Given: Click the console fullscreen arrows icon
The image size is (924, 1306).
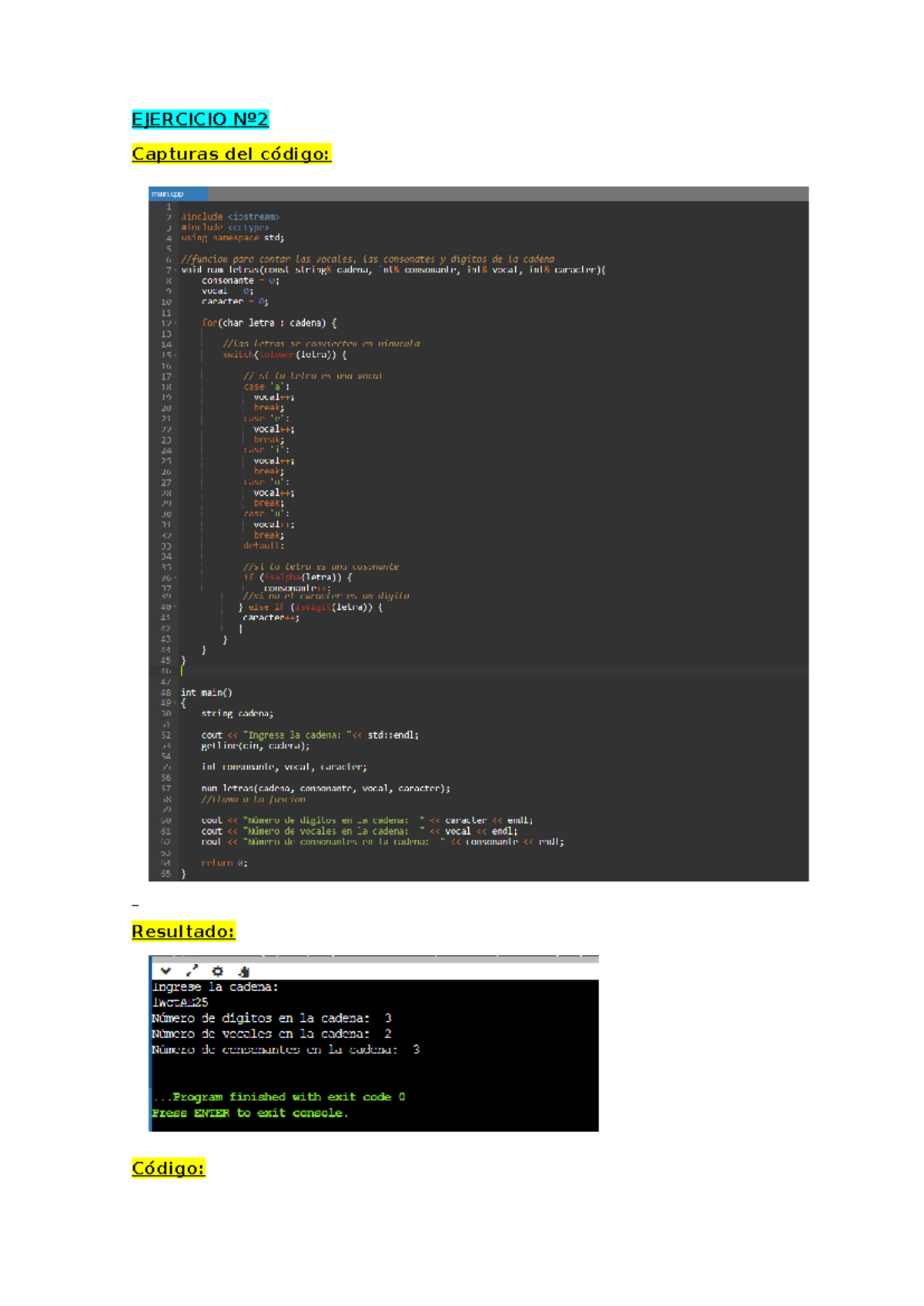Looking at the screenshot, I should click(x=192, y=971).
